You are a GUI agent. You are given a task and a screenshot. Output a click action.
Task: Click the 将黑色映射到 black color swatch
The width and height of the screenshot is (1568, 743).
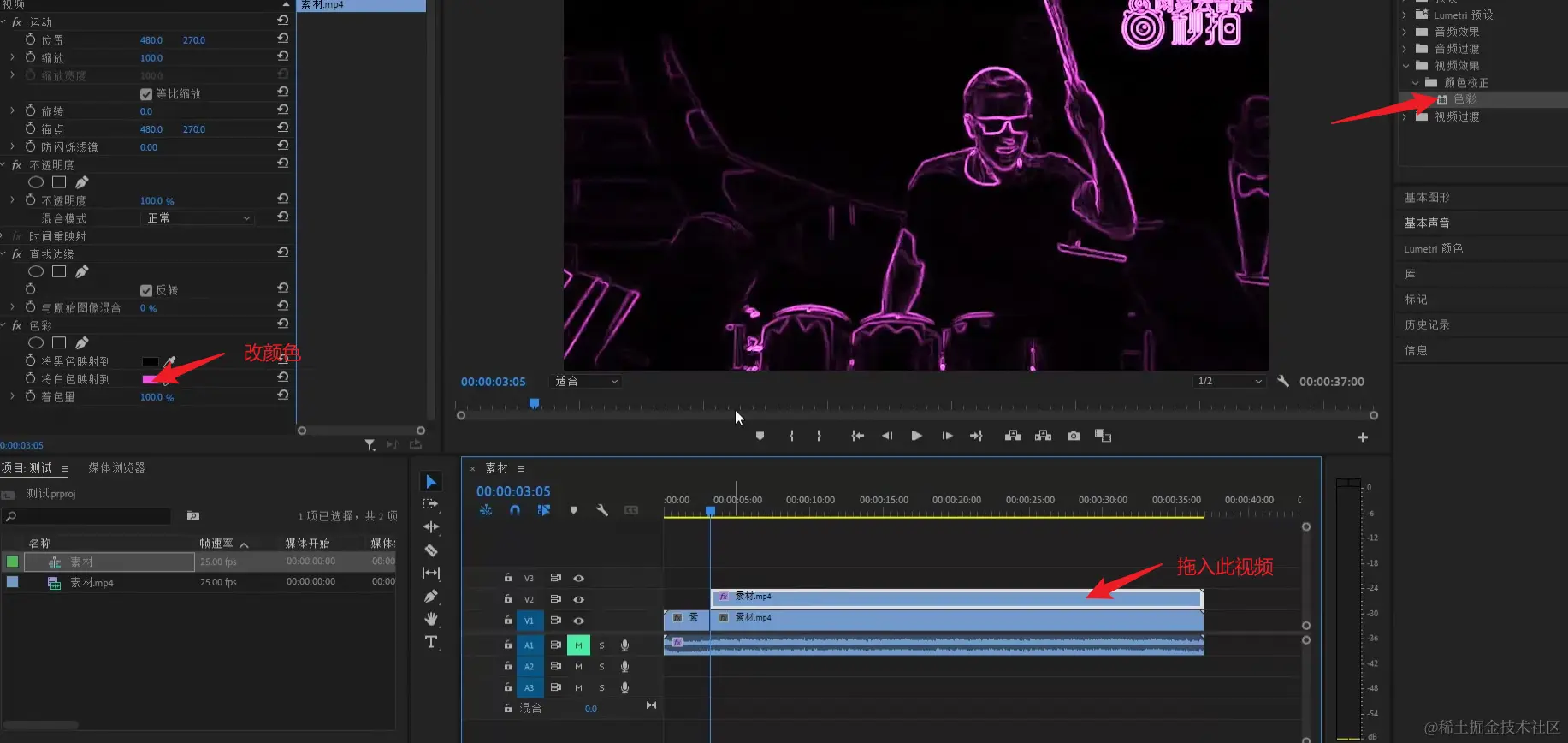tap(151, 361)
